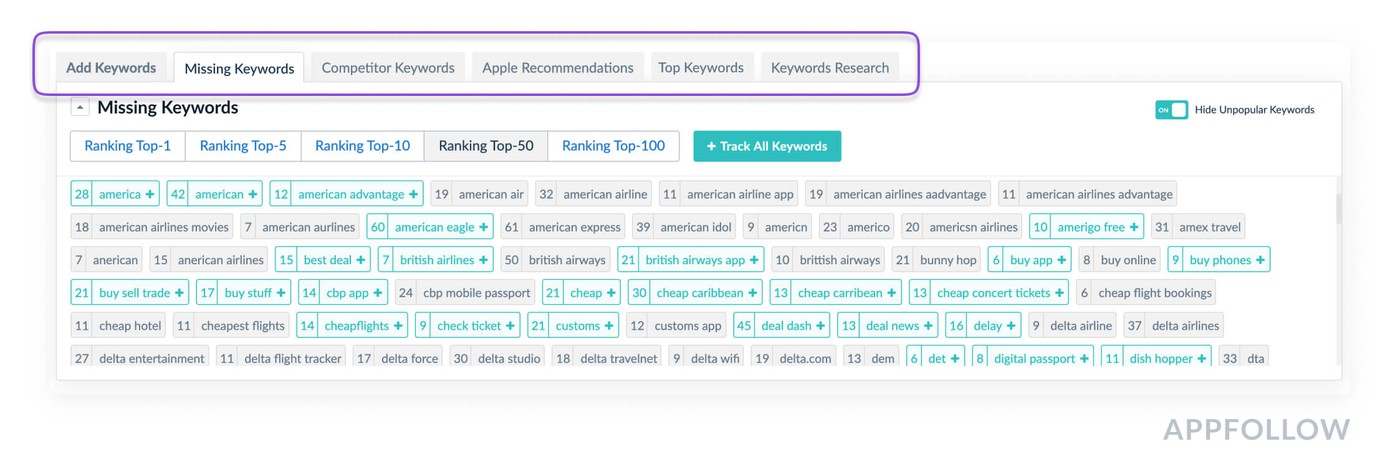This screenshot has width=1400, height=465.
Task: Go to the Top Keywords tab
Action: click(x=701, y=68)
